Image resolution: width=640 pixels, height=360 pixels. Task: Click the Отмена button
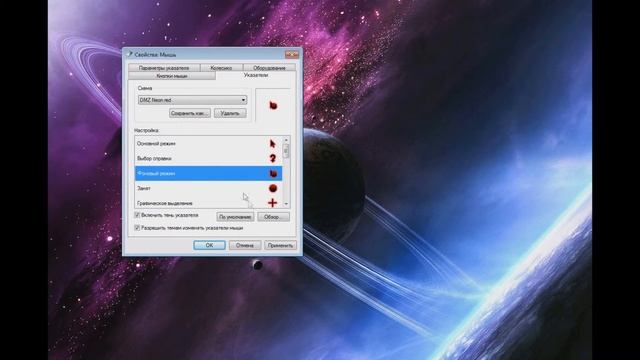pos(245,245)
